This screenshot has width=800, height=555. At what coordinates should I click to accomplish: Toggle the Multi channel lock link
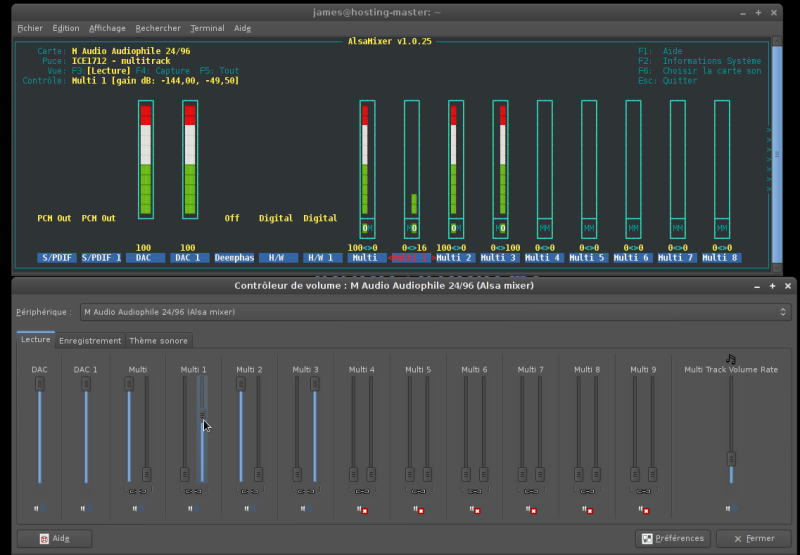click(138, 491)
